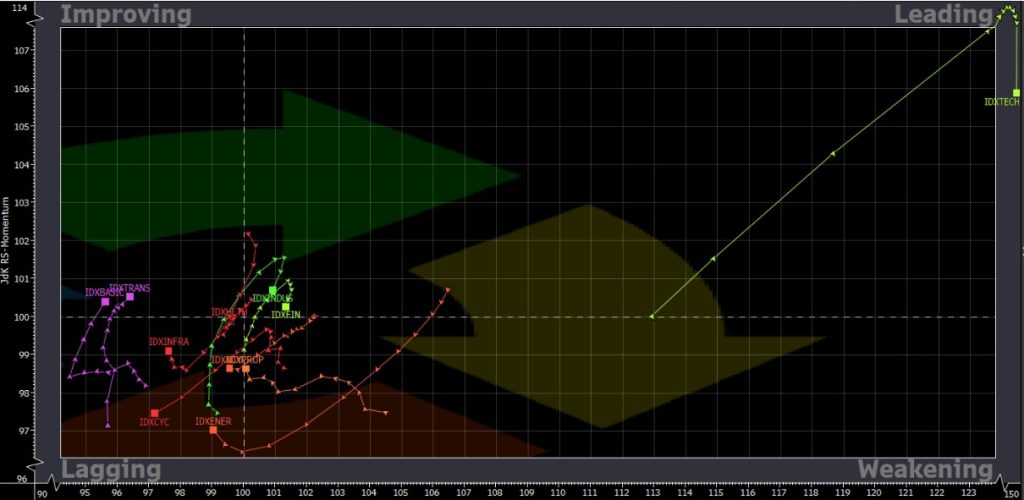Select the IDXPROP orange square marker
The image size is (1024, 500).
246,369
